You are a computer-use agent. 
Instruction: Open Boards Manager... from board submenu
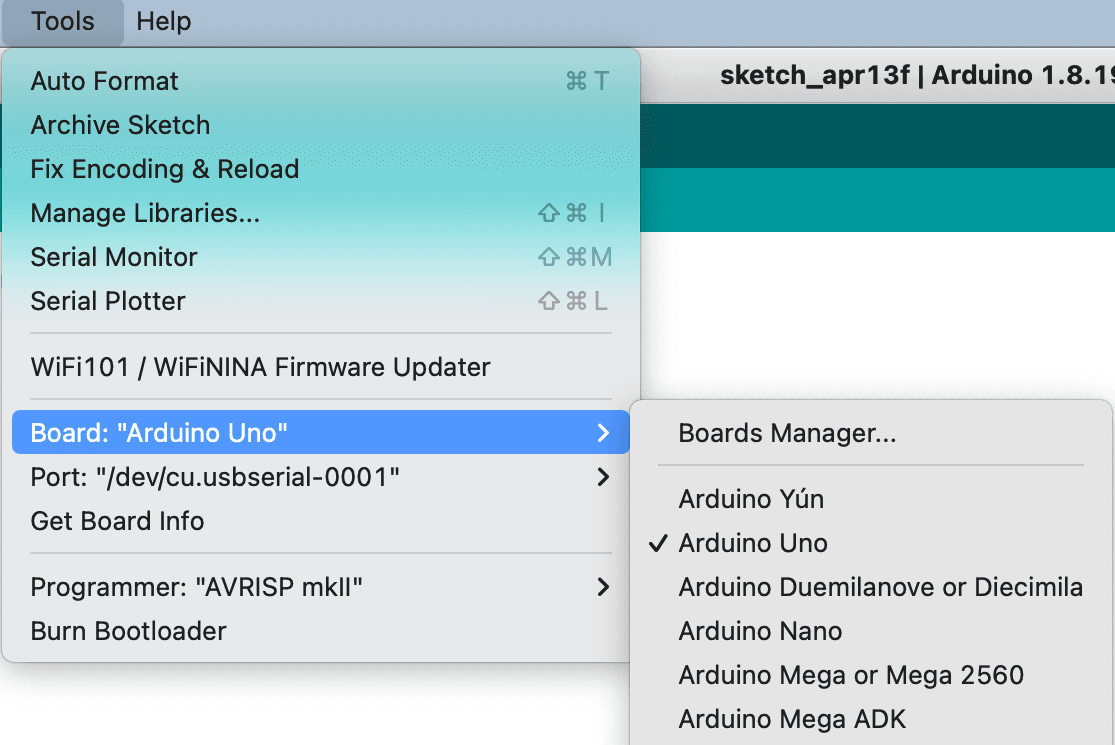[870, 433]
